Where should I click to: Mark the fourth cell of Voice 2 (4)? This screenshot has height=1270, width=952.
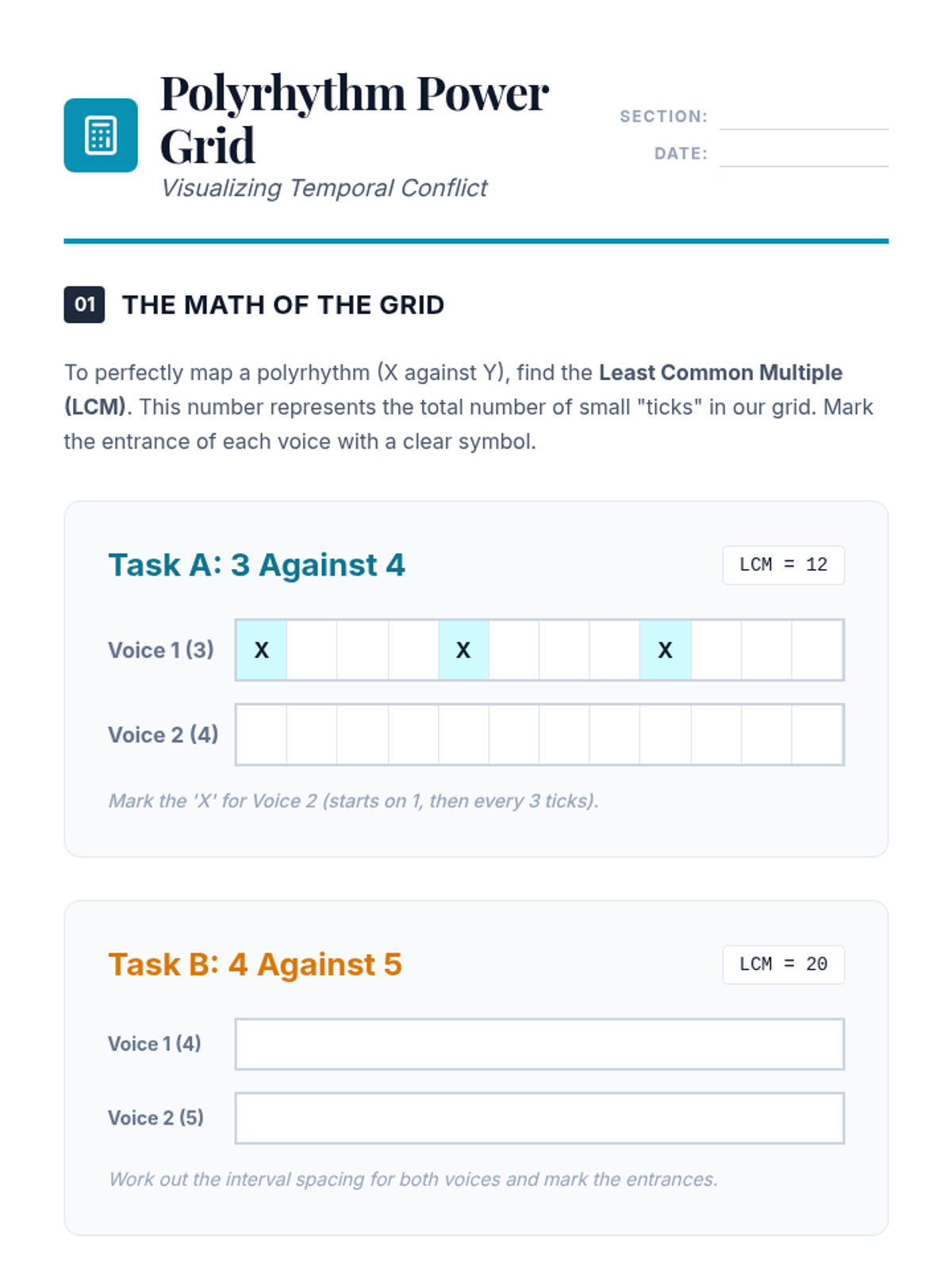413,735
